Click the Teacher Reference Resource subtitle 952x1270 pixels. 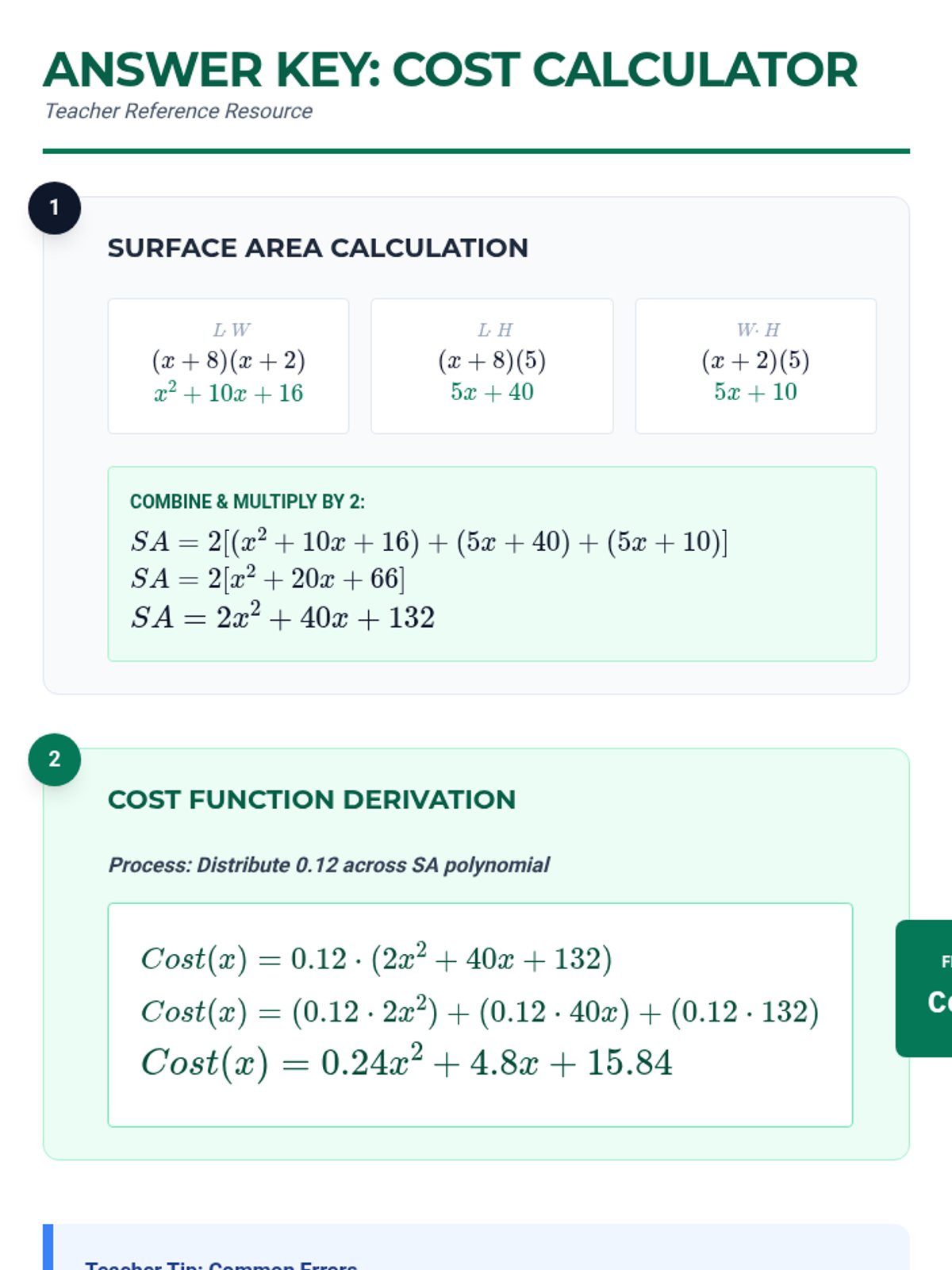tap(178, 111)
